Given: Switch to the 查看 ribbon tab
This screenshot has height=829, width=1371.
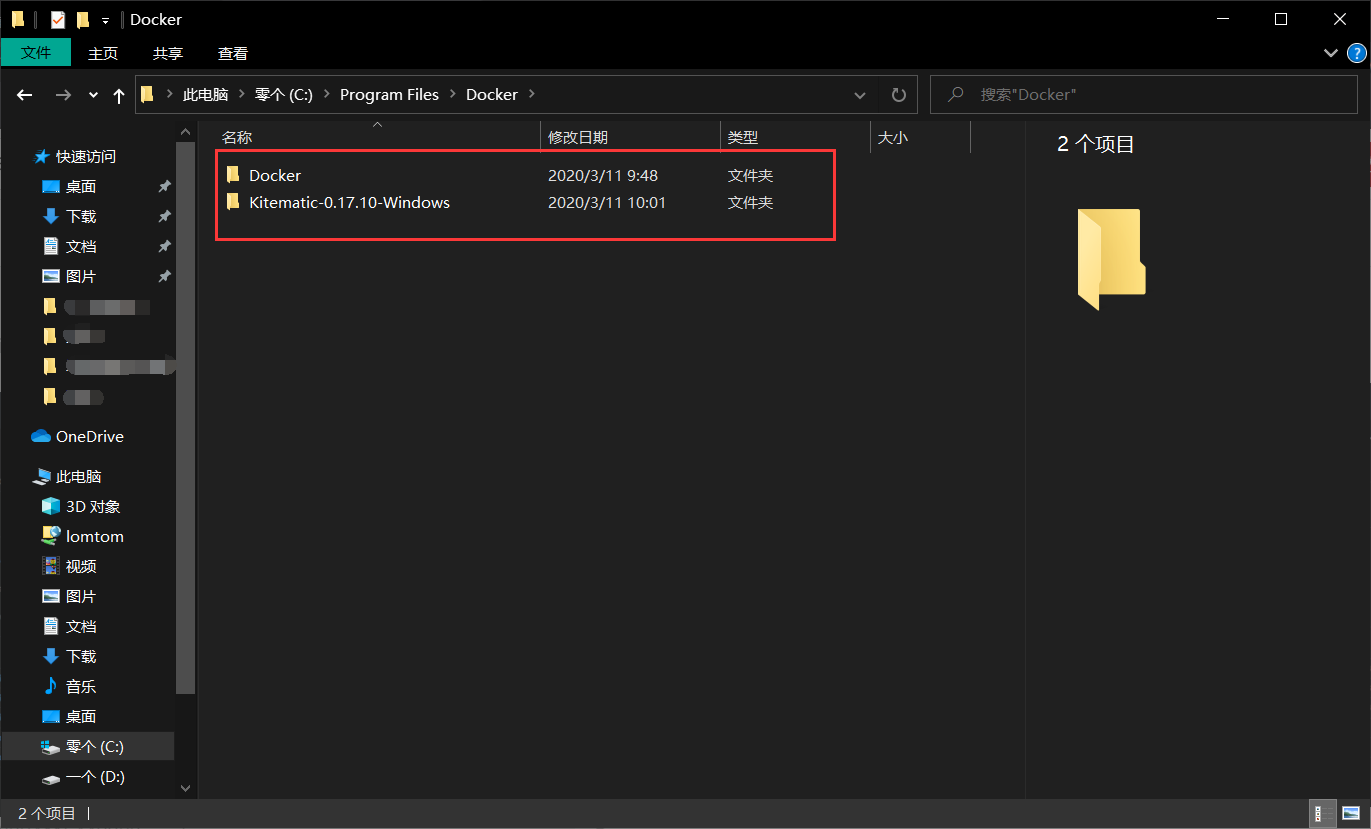Looking at the screenshot, I should click(233, 53).
